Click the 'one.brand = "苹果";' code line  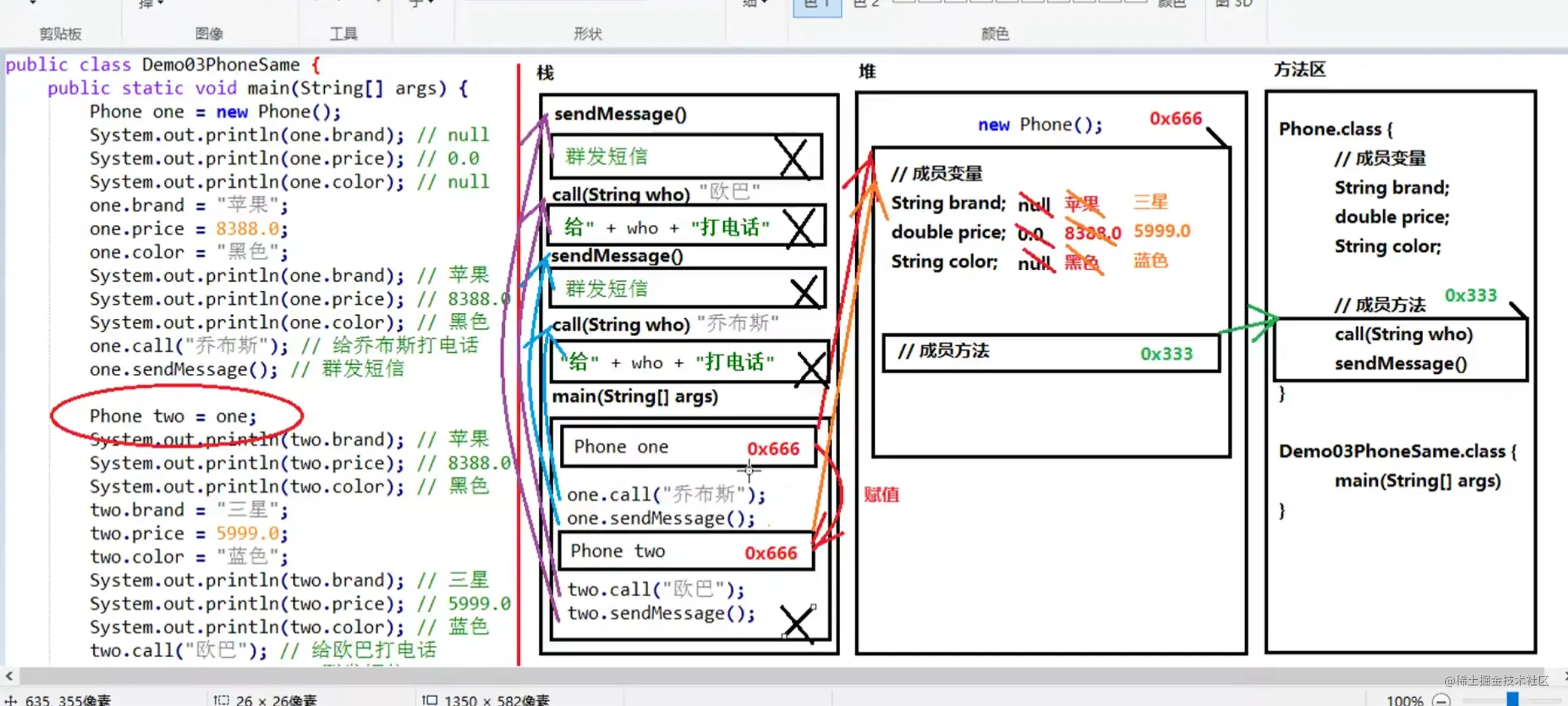click(x=189, y=205)
